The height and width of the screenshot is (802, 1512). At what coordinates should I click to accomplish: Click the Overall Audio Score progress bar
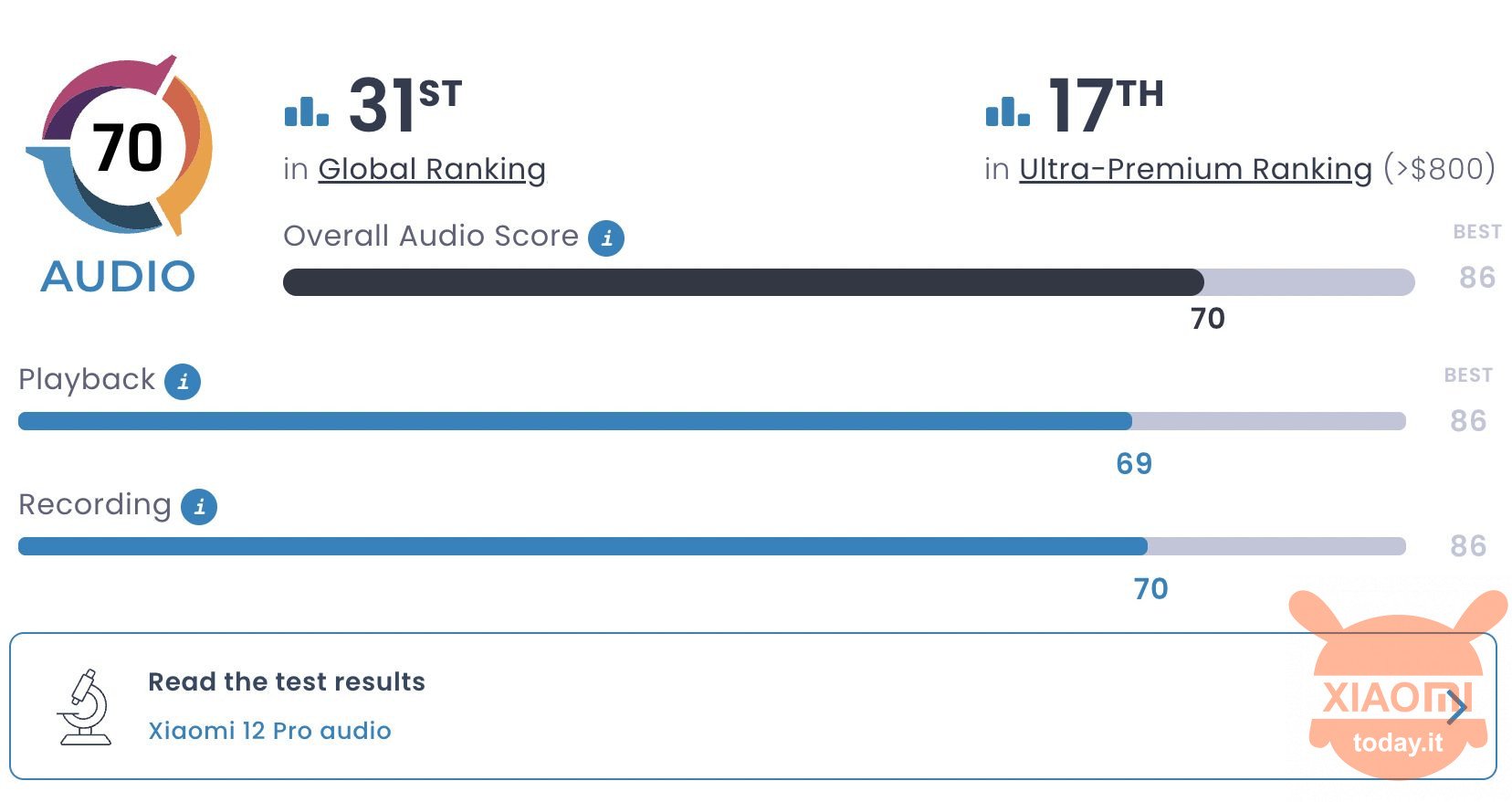point(849,282)
